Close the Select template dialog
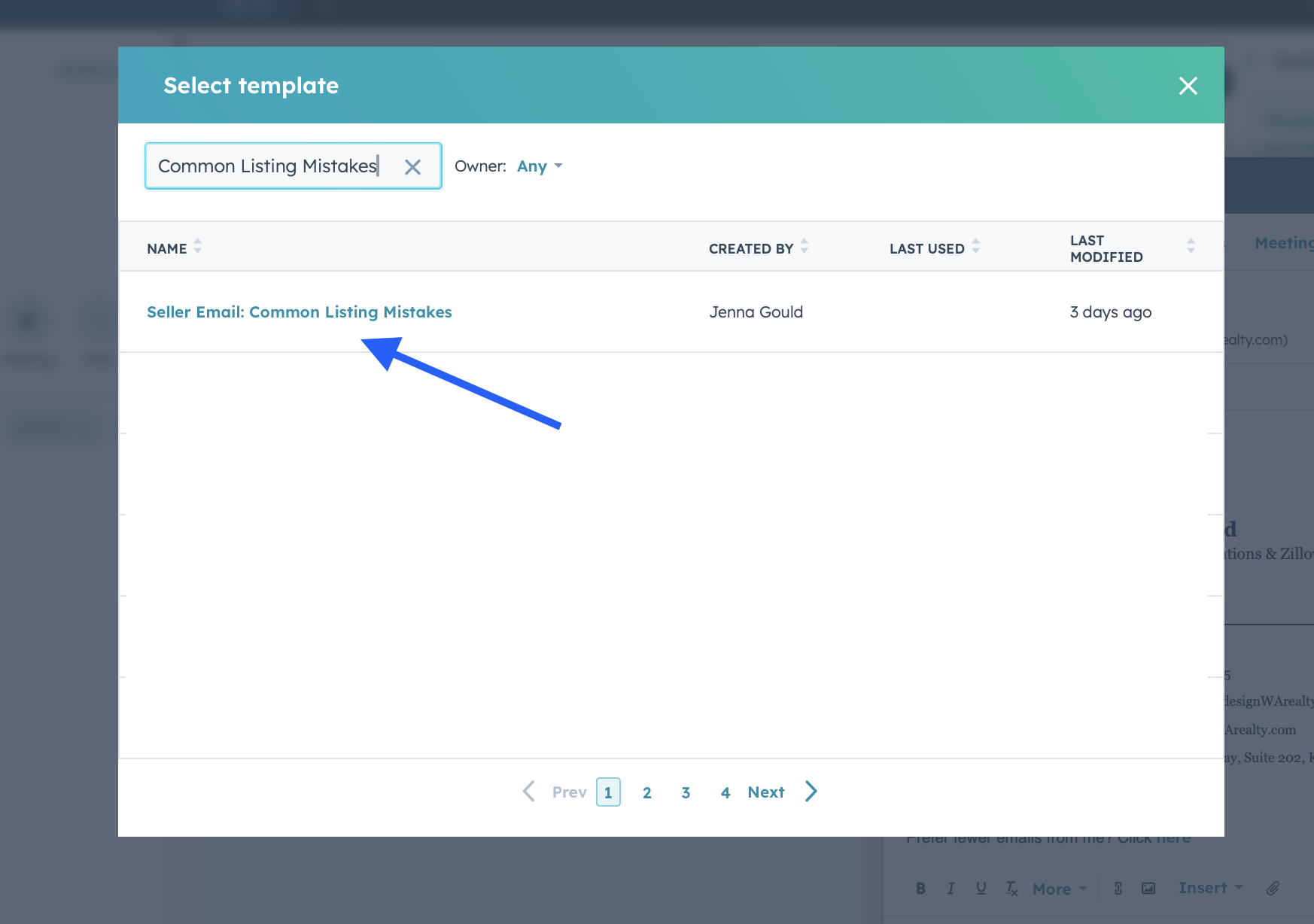Viewport: 1314px width, 924px height. tap(1188, 86)
